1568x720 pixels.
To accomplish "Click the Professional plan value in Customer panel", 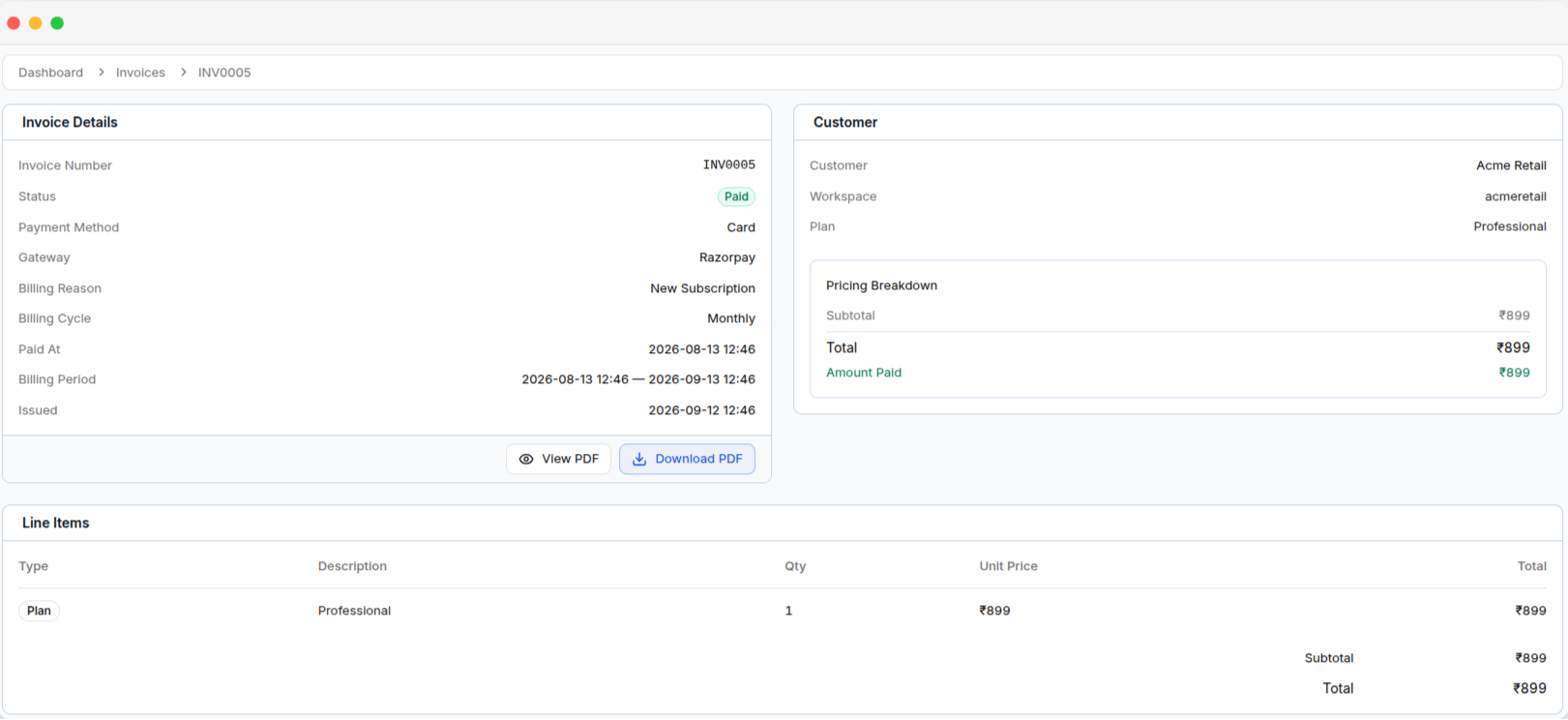I will [1510, 226].
